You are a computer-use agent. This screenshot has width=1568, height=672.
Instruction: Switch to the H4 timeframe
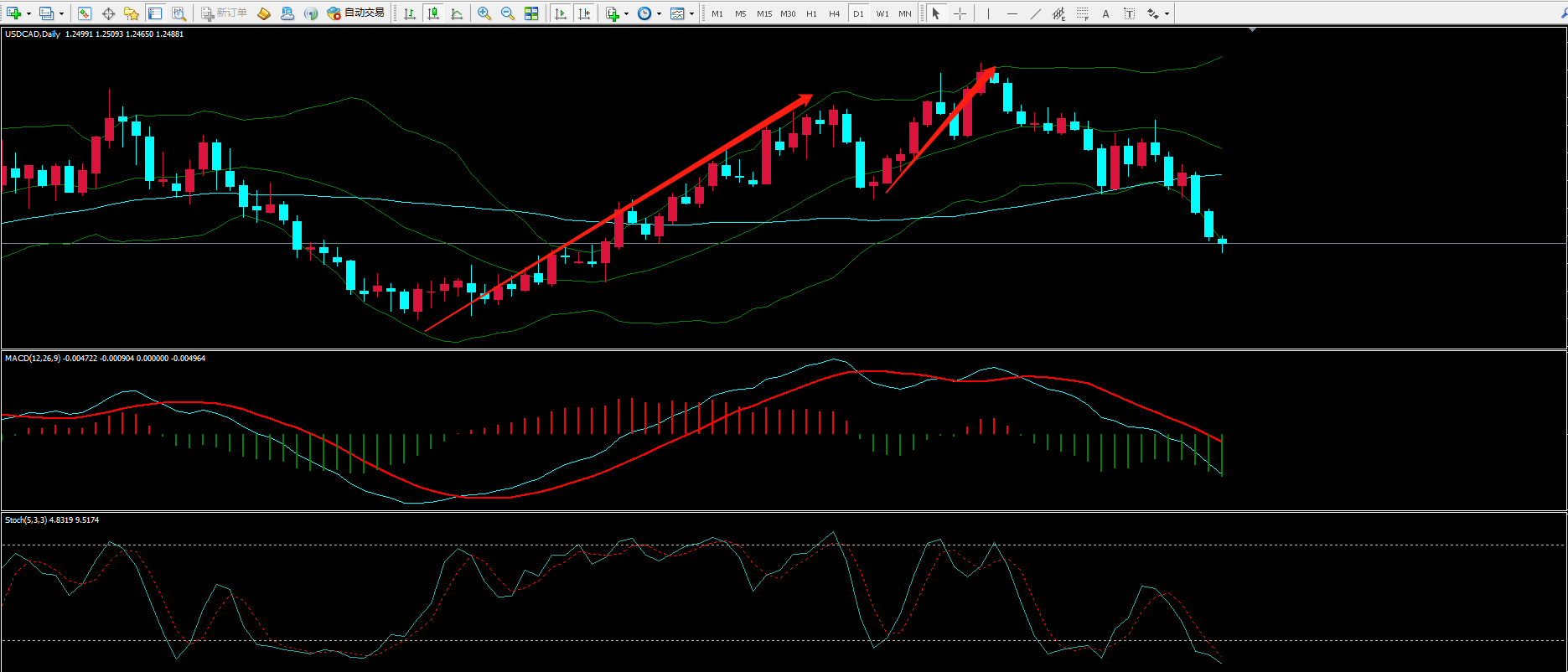835,13
